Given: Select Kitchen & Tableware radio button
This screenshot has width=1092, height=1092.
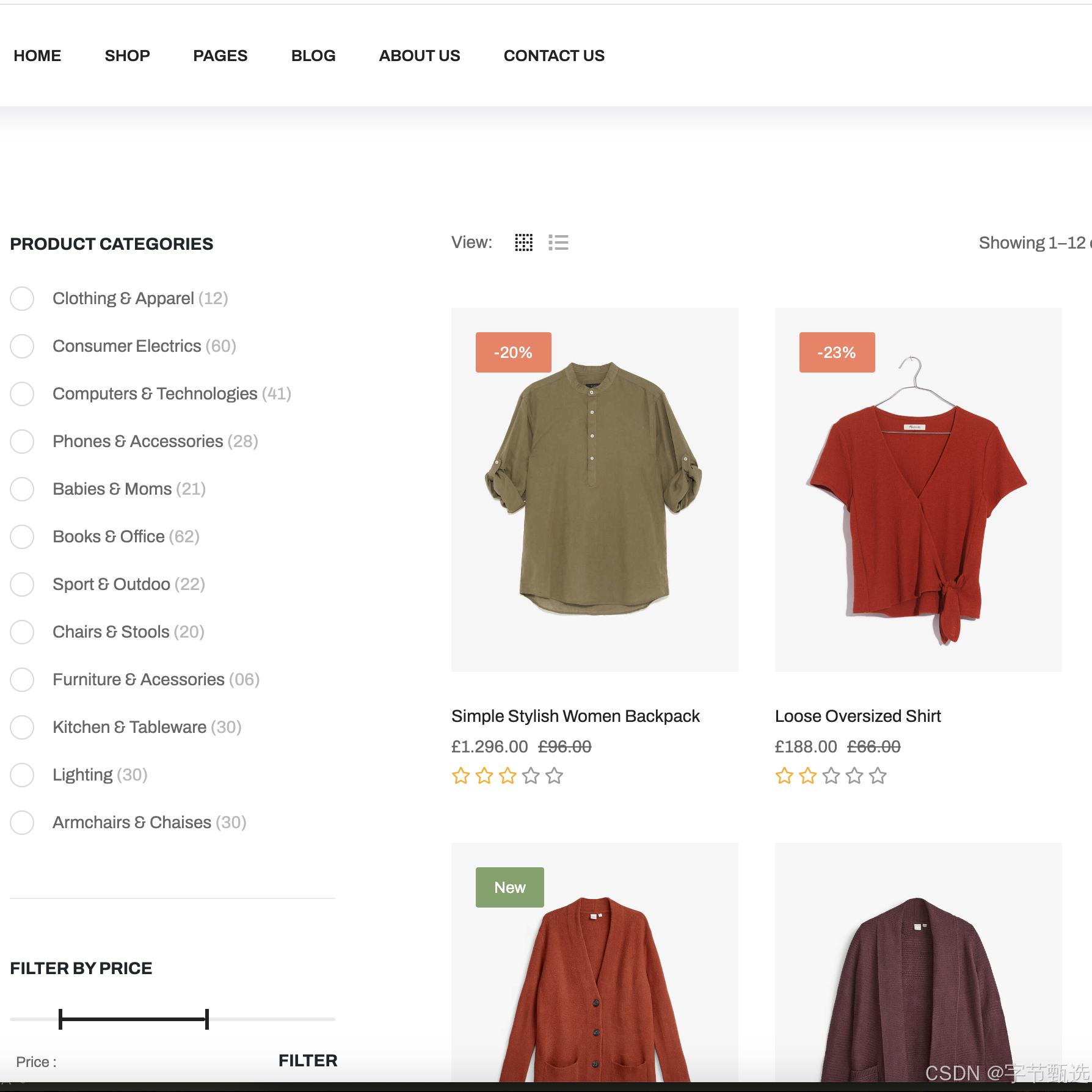Looking at the screenshot, I should coord(22,727).
